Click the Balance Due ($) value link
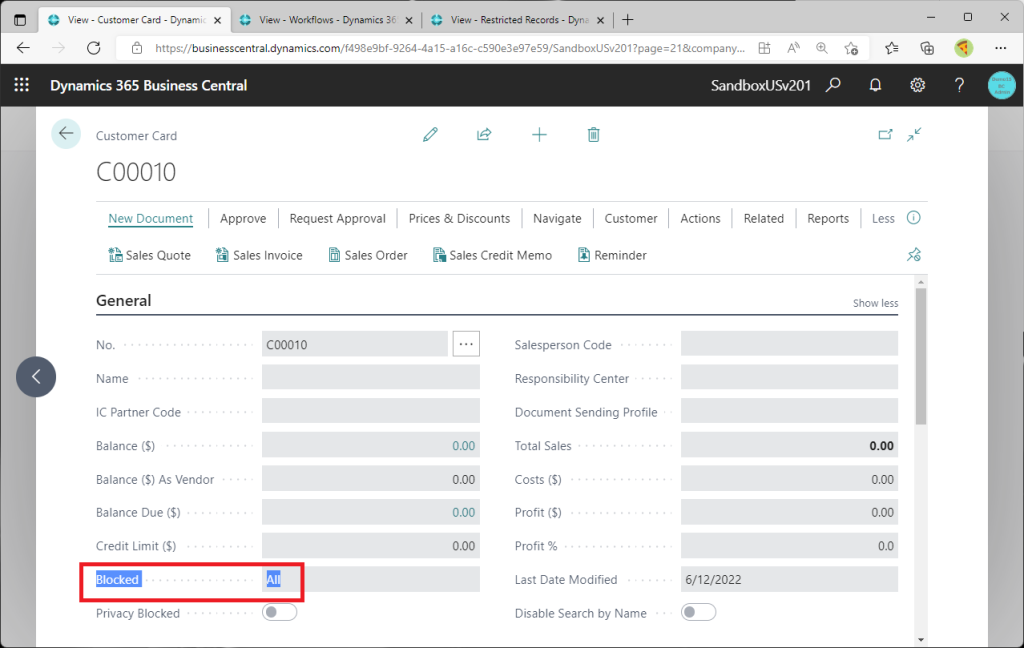The image size is (1024, 648). 464,512
